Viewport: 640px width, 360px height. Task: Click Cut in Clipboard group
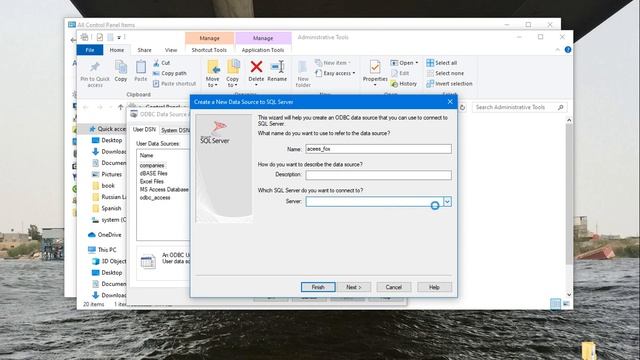click(x=162, y=63)
